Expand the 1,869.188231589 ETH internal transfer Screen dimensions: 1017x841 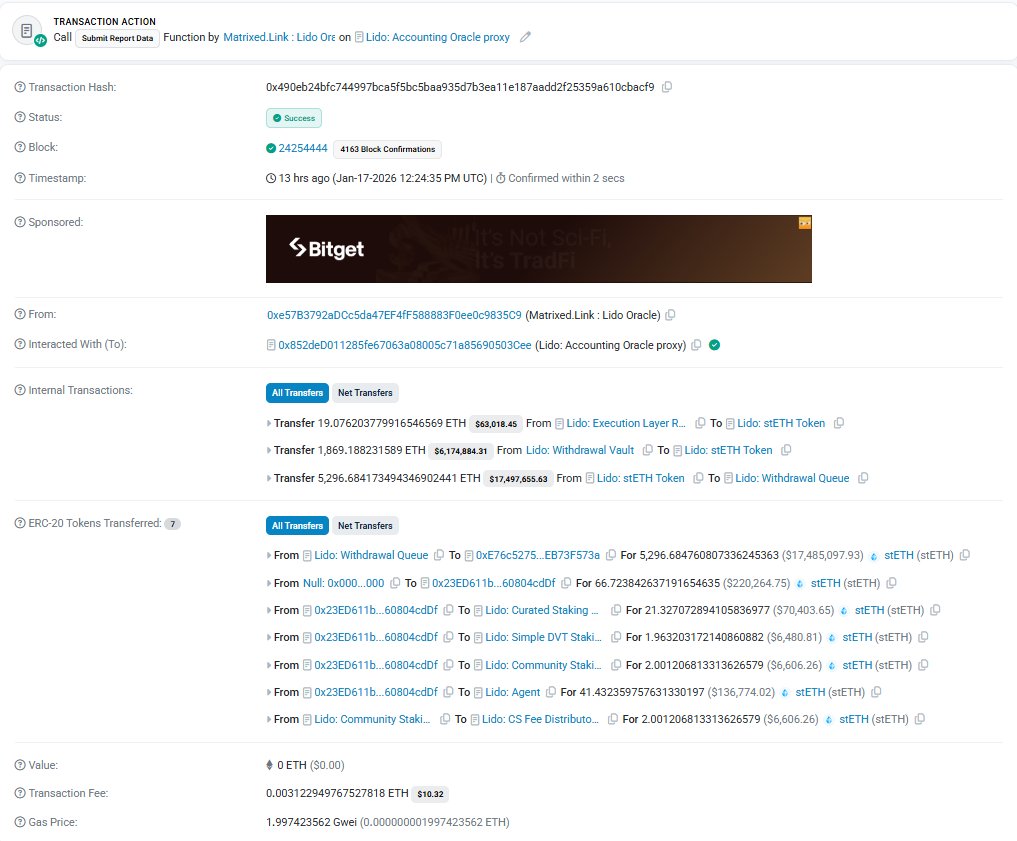[269, 450]
